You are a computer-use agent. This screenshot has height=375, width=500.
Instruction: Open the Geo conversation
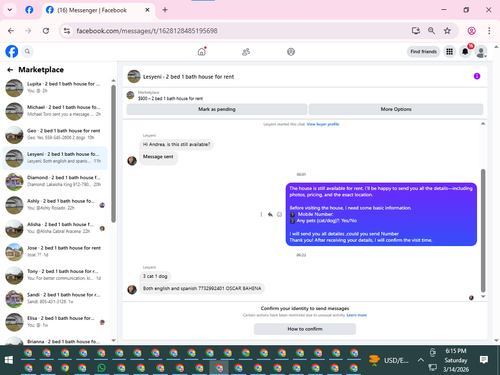[x=55, y=134]
